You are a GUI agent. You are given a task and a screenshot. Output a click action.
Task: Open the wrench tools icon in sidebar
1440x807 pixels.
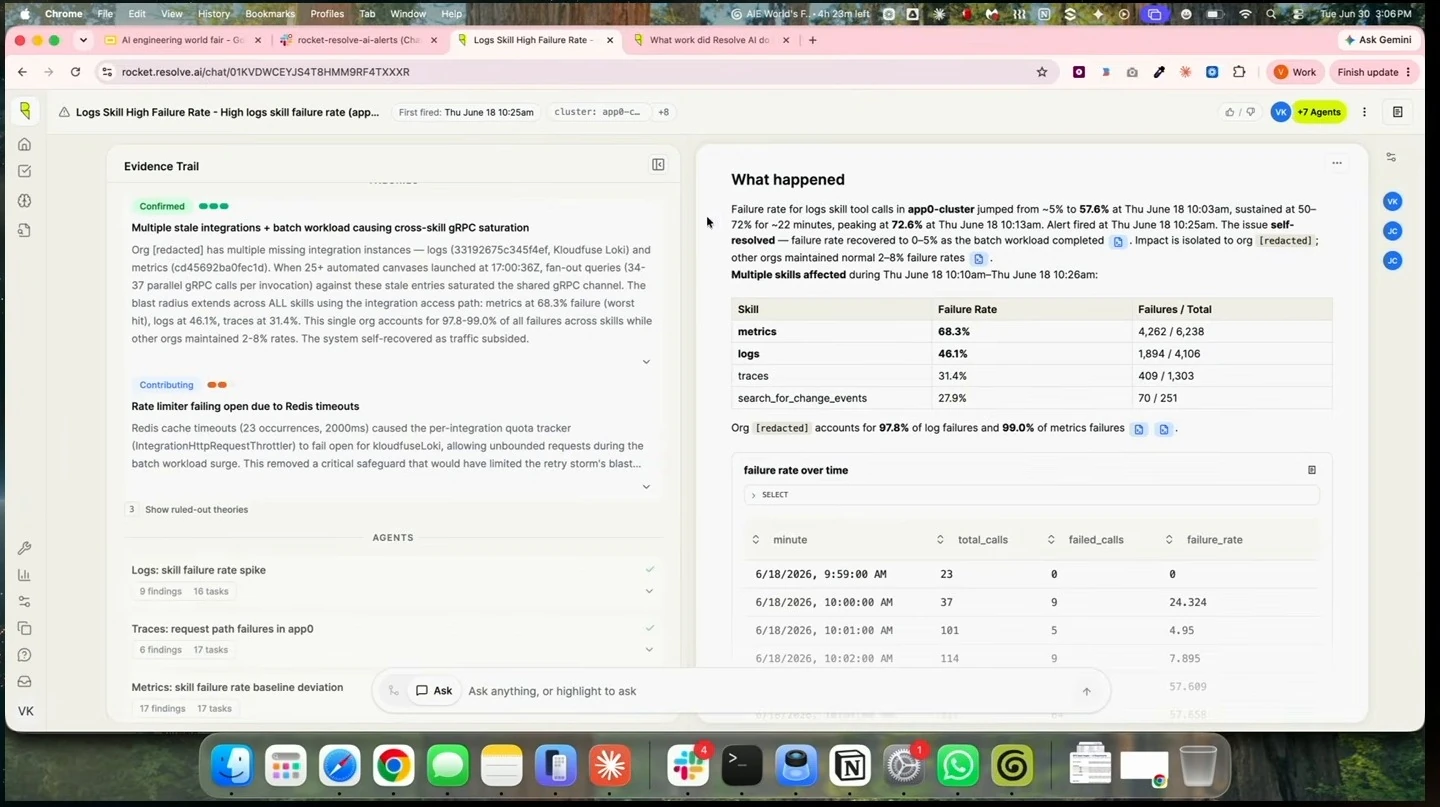tap(25, 548)
